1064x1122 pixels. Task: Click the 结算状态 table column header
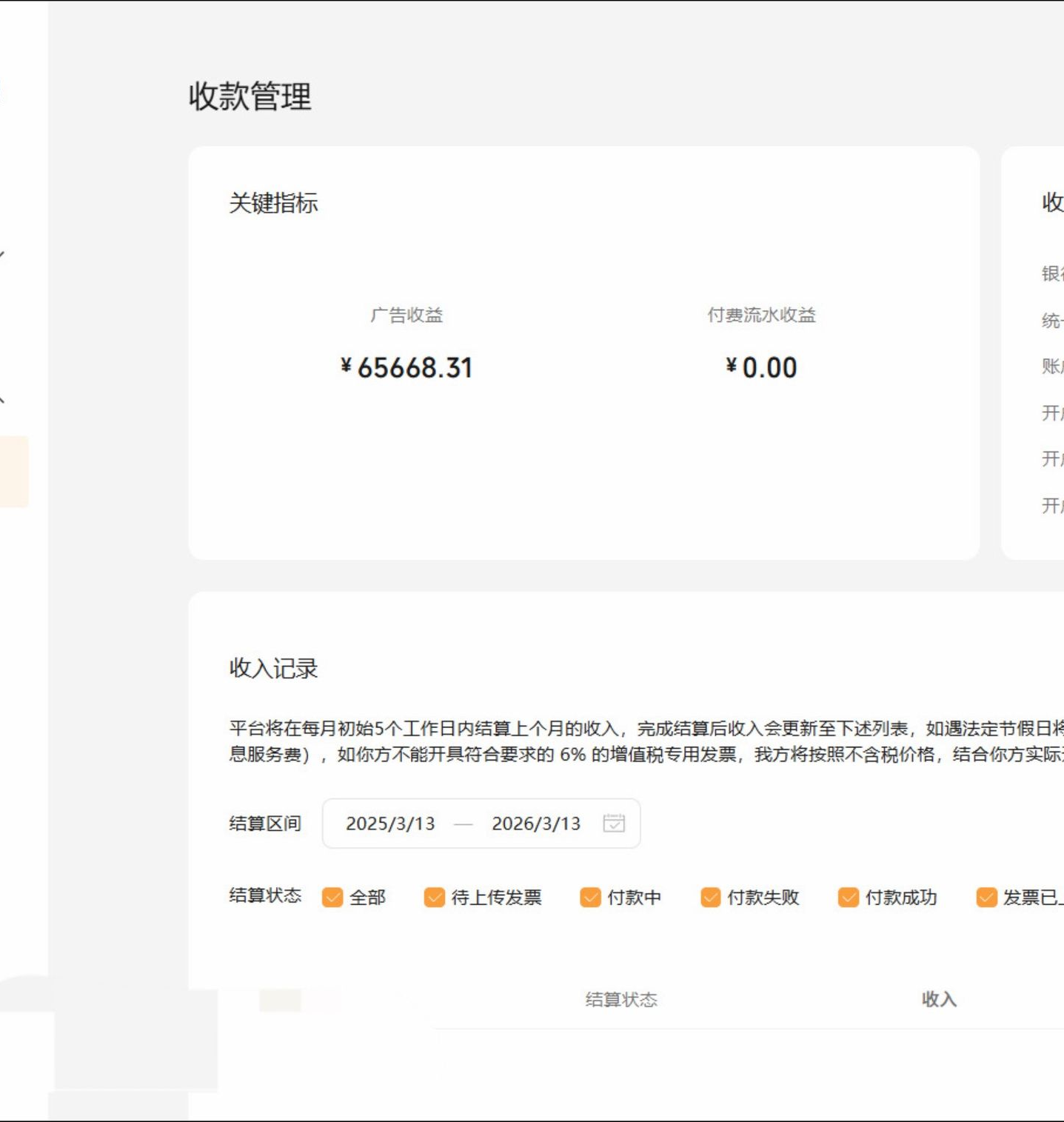click(x=621, y=1000)
